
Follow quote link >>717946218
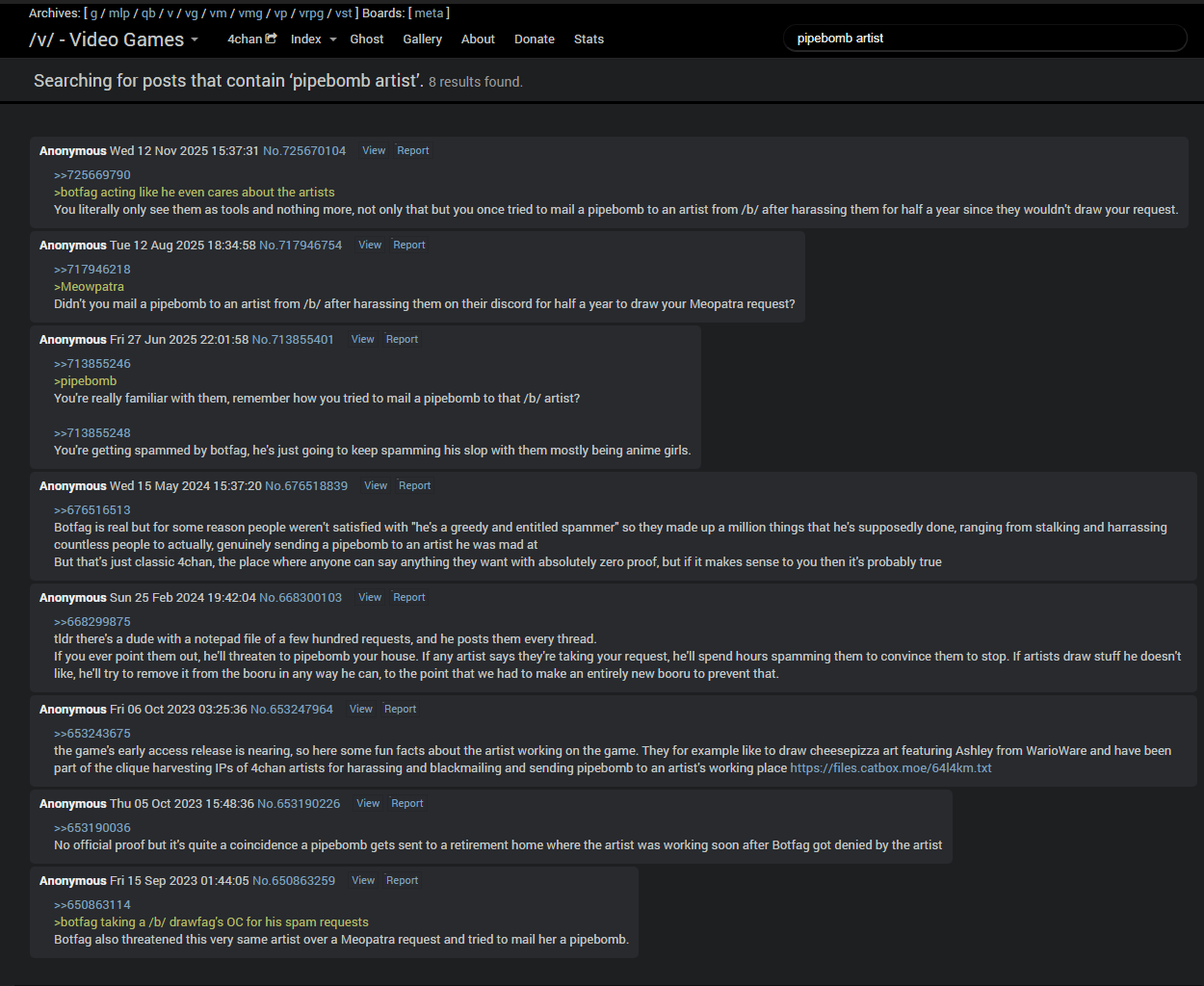point(92,270)
